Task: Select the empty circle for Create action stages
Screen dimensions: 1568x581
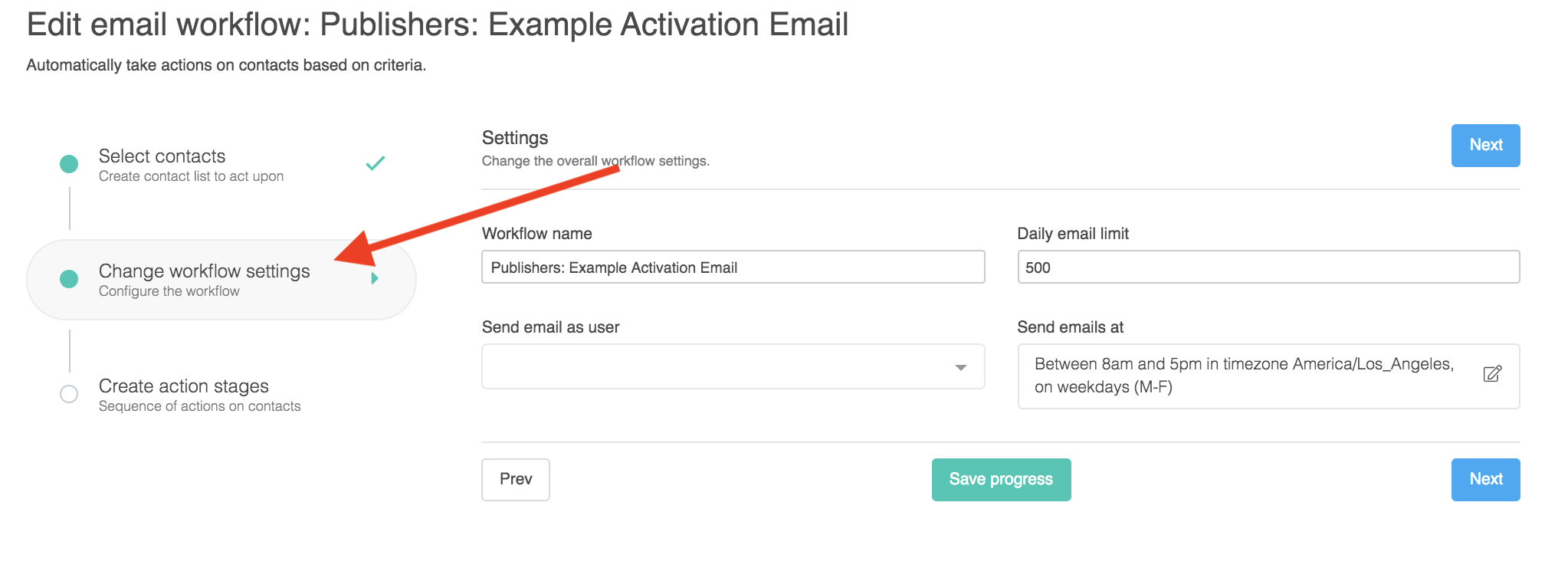Action: pyautogui.click(x=69, y=394)
